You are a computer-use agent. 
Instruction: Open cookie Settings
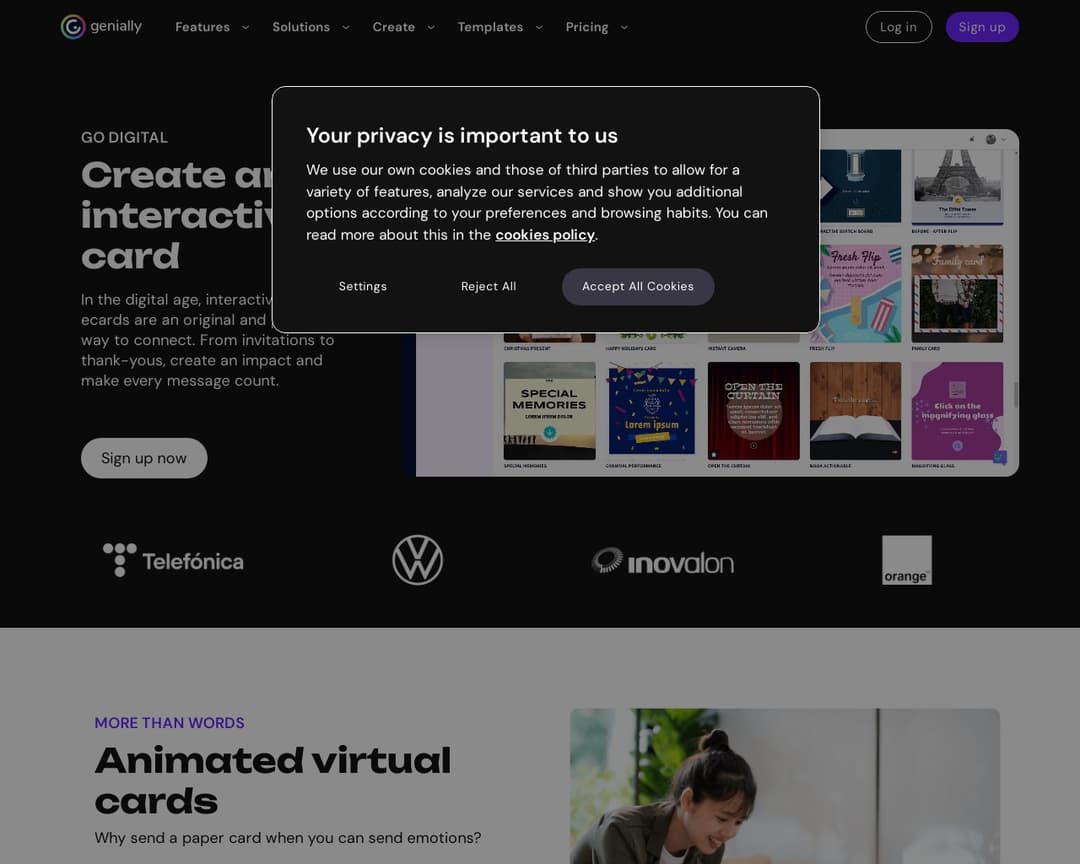click(x=362, y=286)
